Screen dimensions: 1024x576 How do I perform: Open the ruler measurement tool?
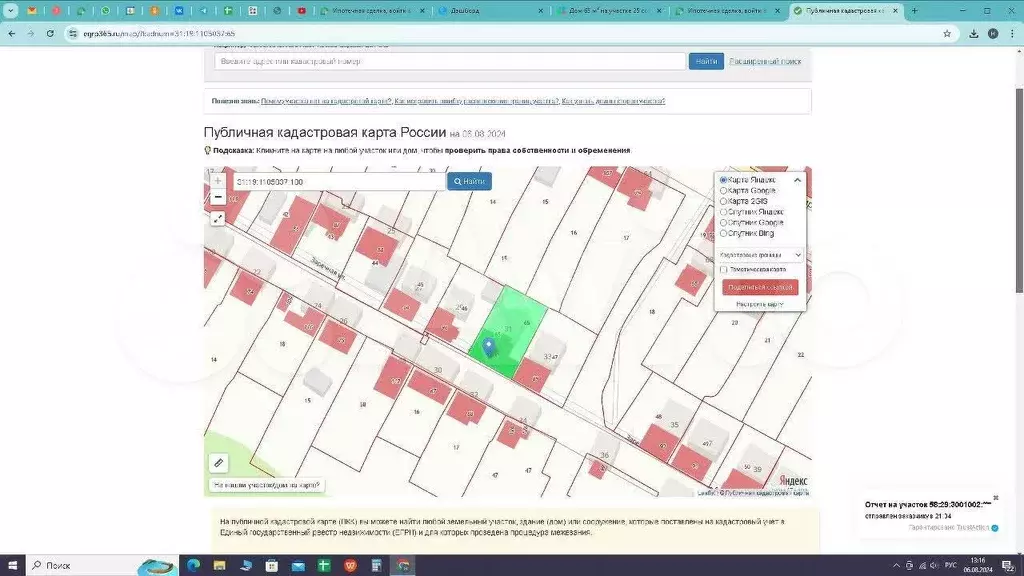[x=219, y=463]
